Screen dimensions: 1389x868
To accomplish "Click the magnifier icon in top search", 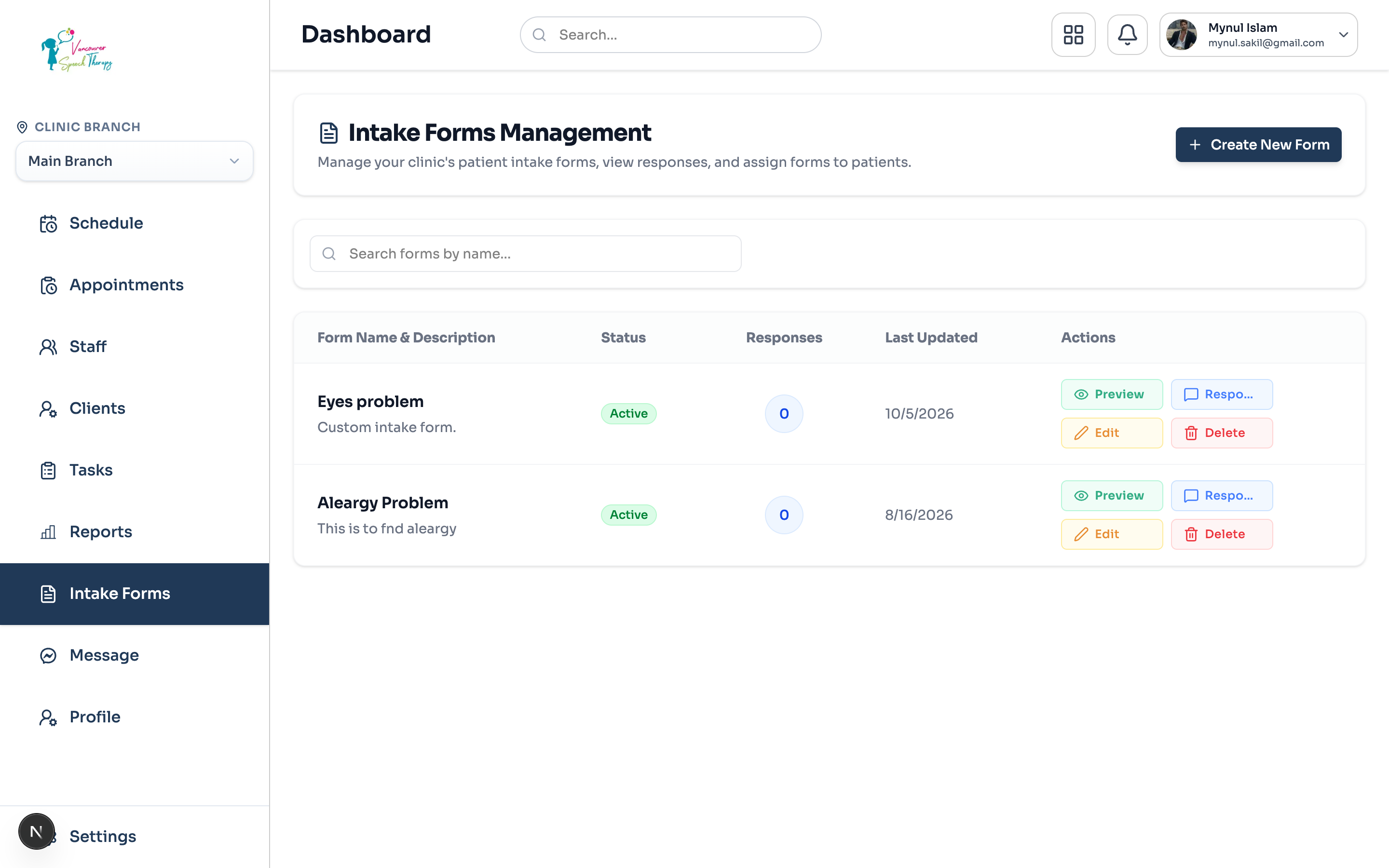I will 539,34.
